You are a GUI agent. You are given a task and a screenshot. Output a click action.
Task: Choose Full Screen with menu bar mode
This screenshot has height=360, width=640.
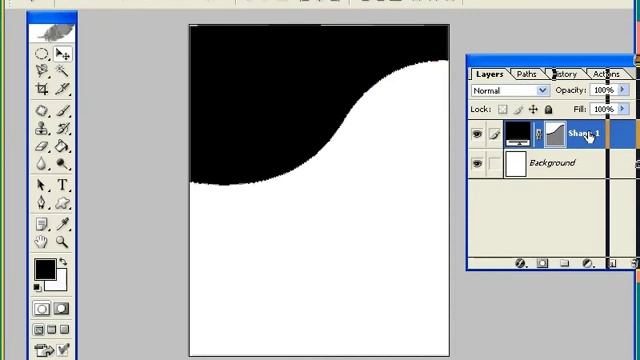(x=52, y=329)
